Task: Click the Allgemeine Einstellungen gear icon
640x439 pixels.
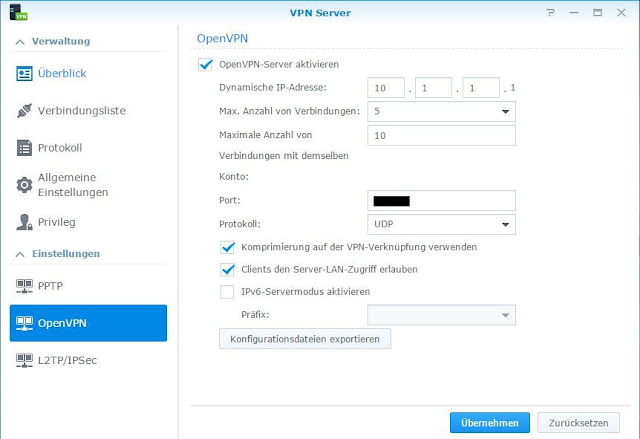Action: click(x=24, y=185)
